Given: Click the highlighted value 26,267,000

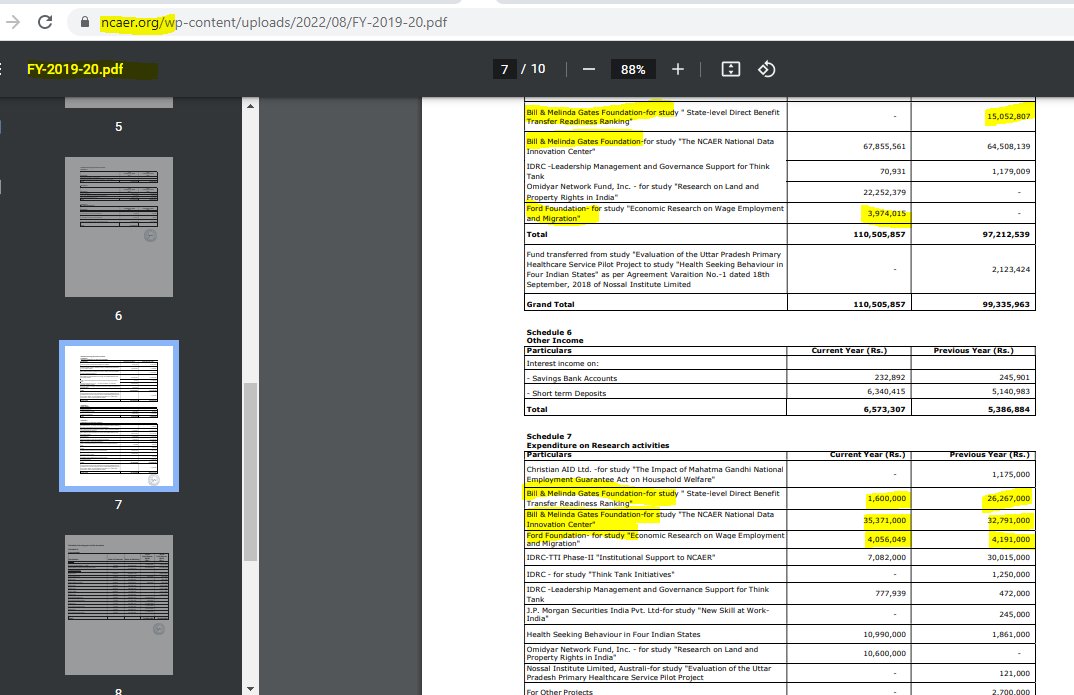Looking at the screenshot, I should 1008,498.
